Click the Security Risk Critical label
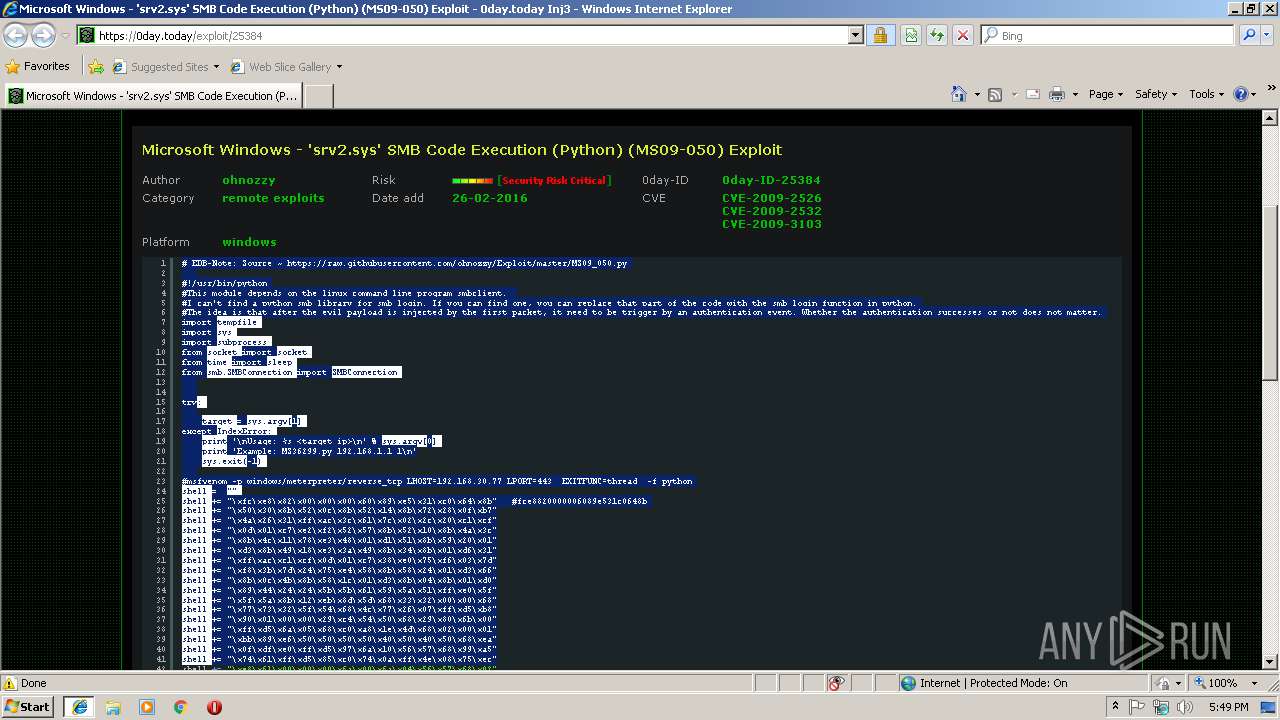The image size is (1280, 720). point(554,181)
